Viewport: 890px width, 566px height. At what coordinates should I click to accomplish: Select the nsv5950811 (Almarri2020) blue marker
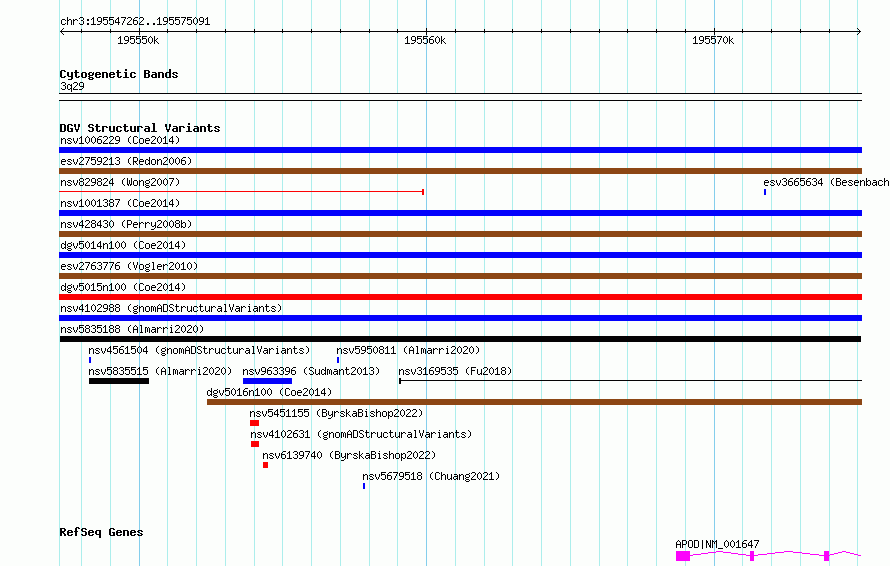point(338,360)
